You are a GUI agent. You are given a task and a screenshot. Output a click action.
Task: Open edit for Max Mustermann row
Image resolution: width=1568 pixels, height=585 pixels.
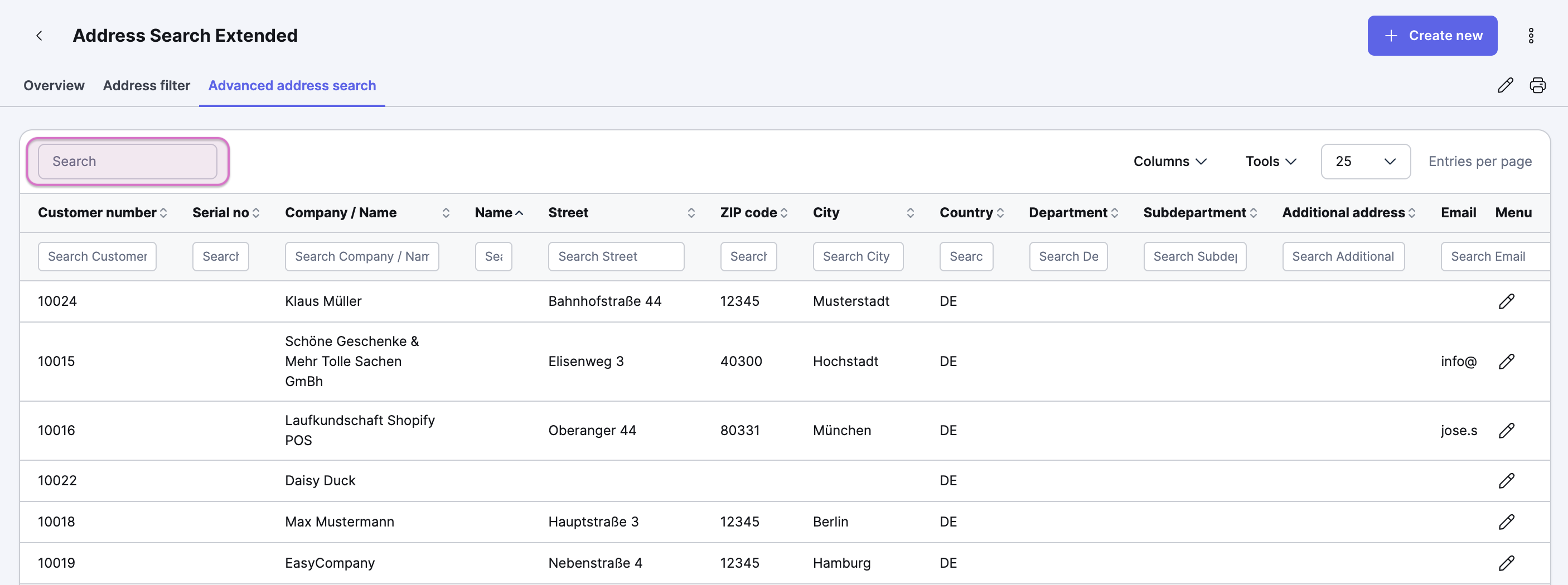[x=1506, y=521]
